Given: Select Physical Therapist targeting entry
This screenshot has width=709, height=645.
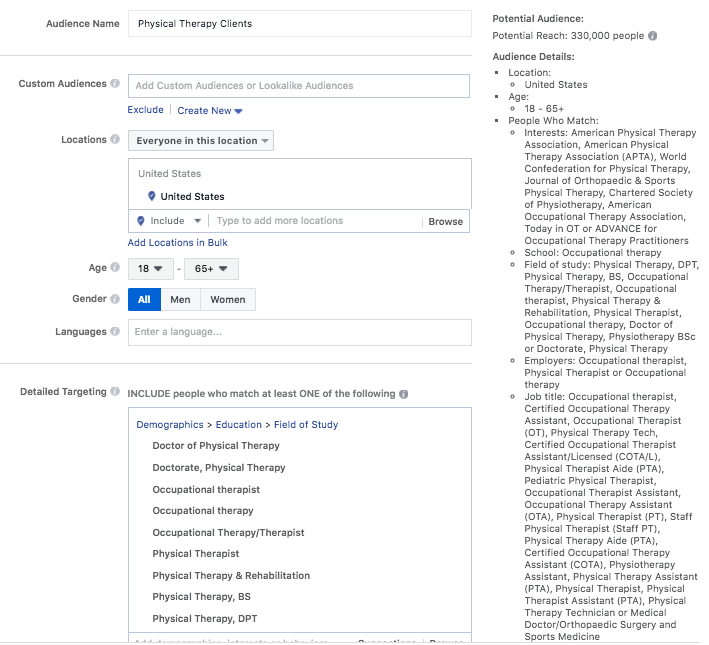Looking at the screenshot, I should (196, 554).
